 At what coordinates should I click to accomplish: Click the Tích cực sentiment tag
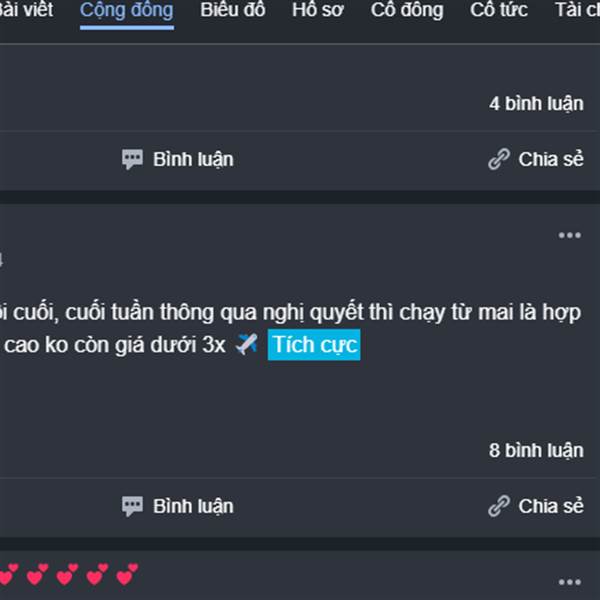[x=314, y=345]
